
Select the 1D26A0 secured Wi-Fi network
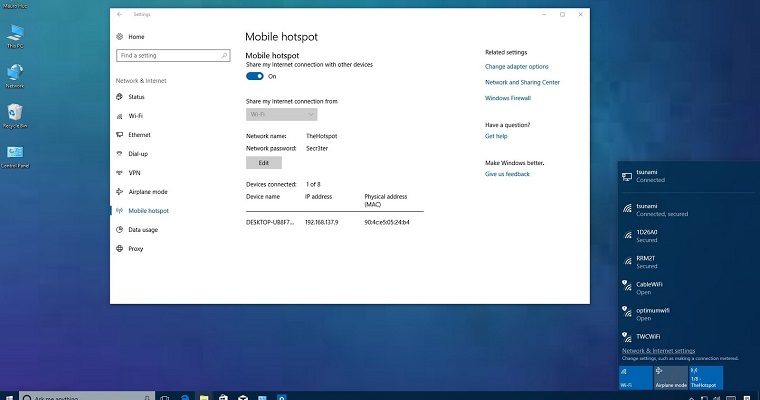click(688, 236)
